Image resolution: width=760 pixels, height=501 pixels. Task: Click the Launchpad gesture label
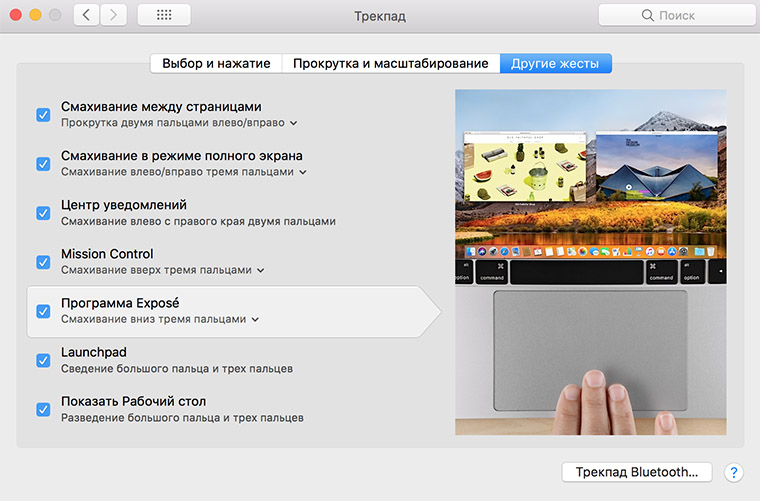(94, 352)
